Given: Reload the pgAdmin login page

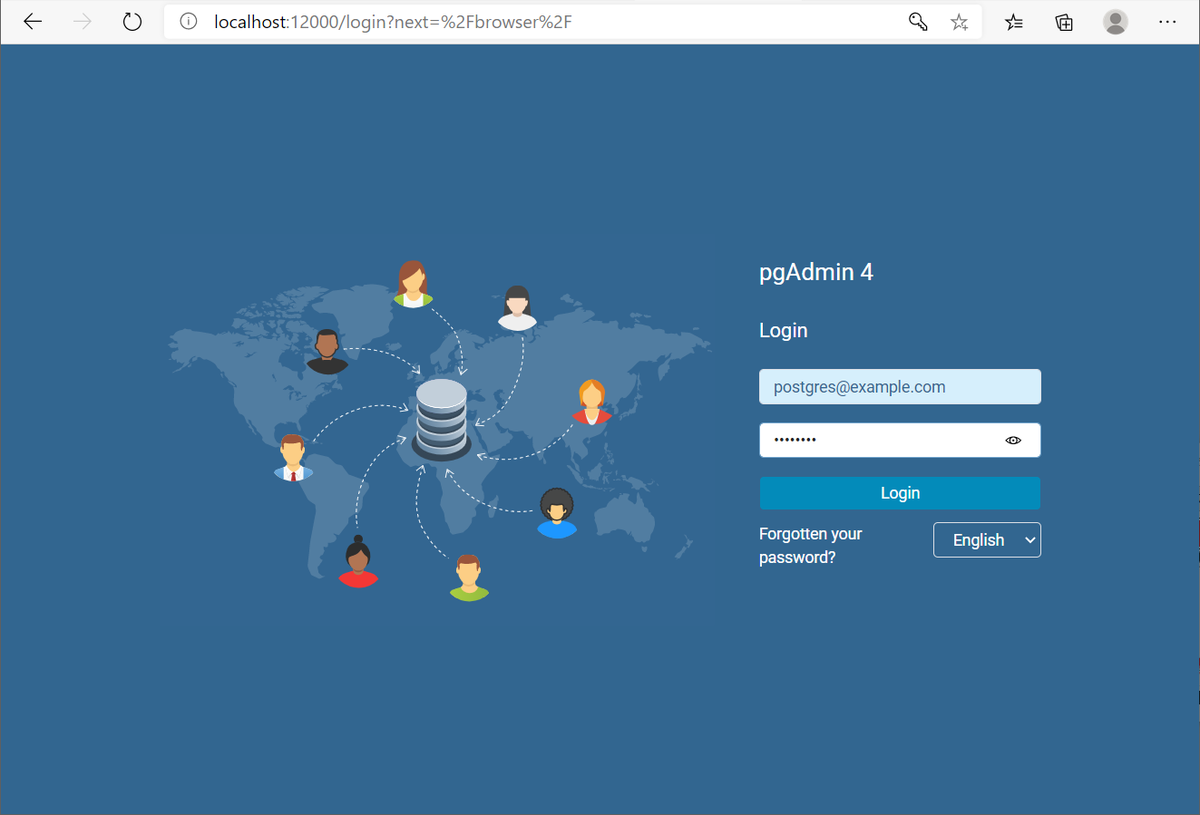Looking at the screenshot, I should coord(132,22).
